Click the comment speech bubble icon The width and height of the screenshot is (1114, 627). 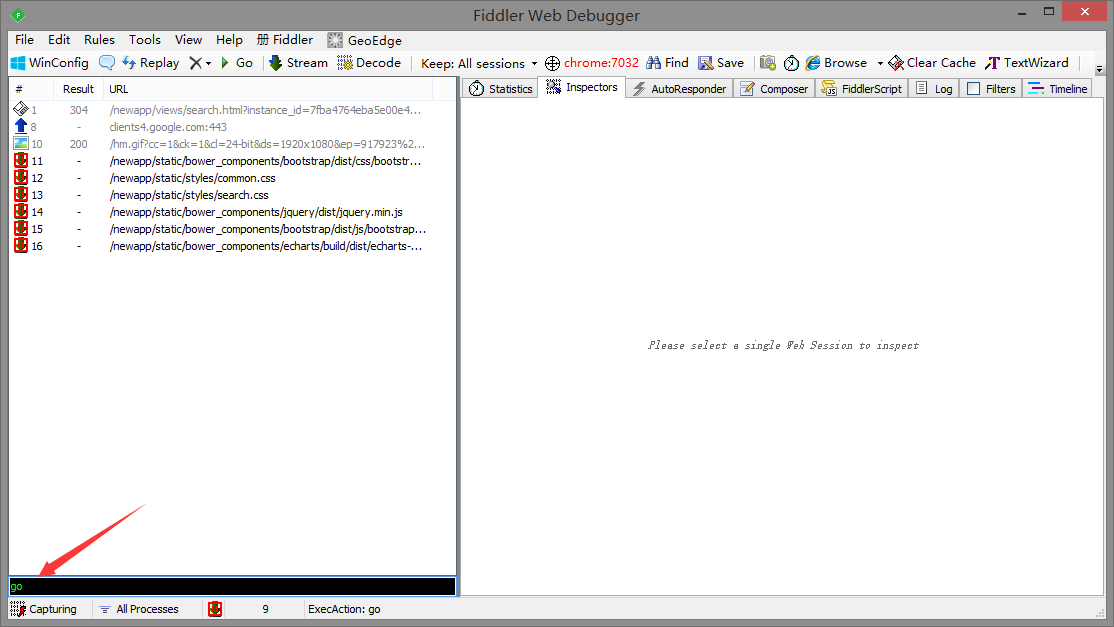point(107,63)
